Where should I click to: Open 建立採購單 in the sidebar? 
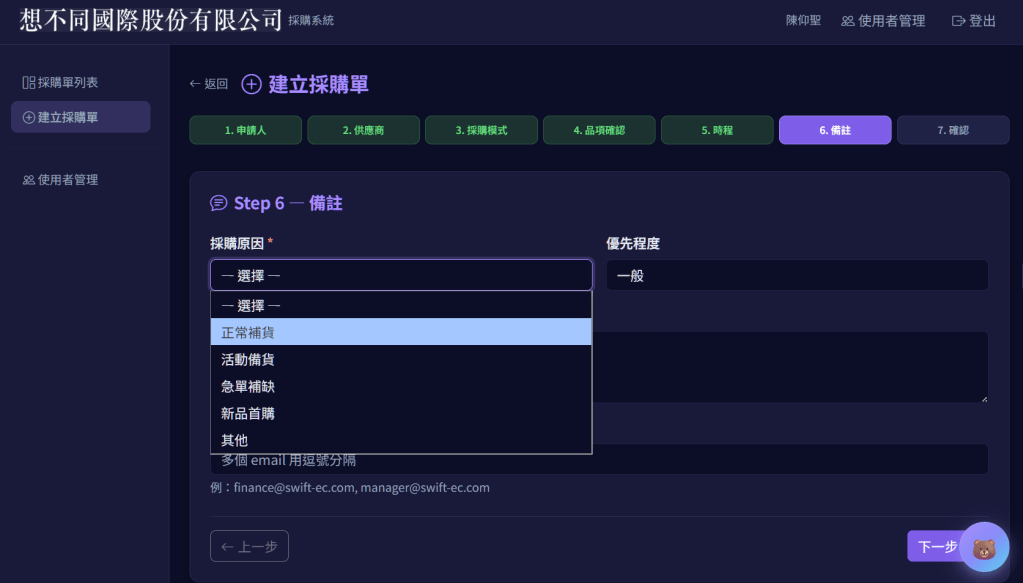(81, 117)
